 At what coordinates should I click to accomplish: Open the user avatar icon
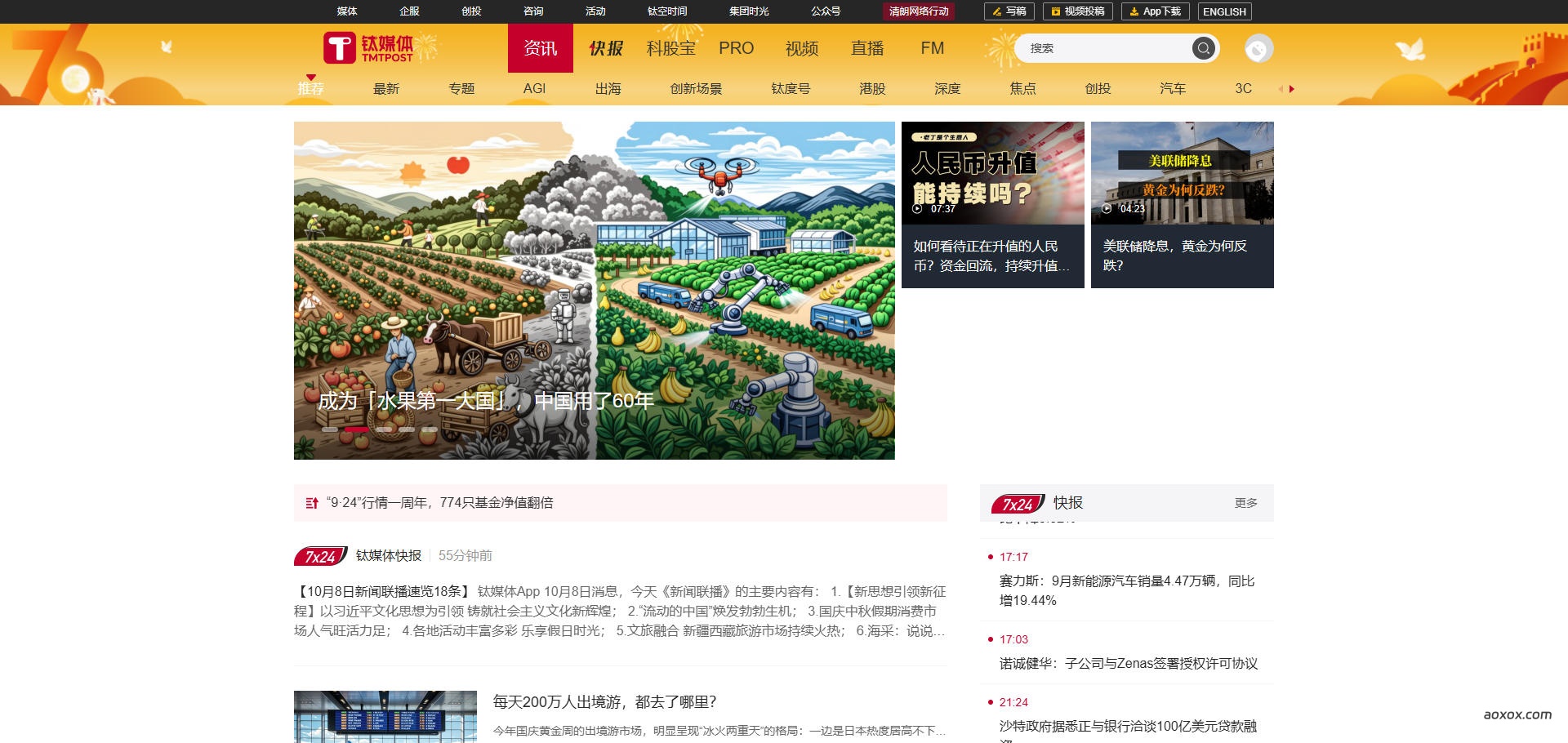tap(1258, 49)
